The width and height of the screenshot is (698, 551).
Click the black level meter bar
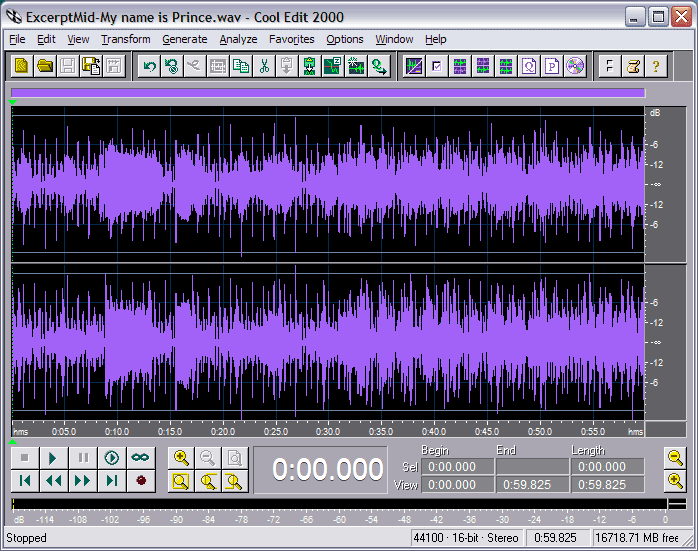point(339,504)
